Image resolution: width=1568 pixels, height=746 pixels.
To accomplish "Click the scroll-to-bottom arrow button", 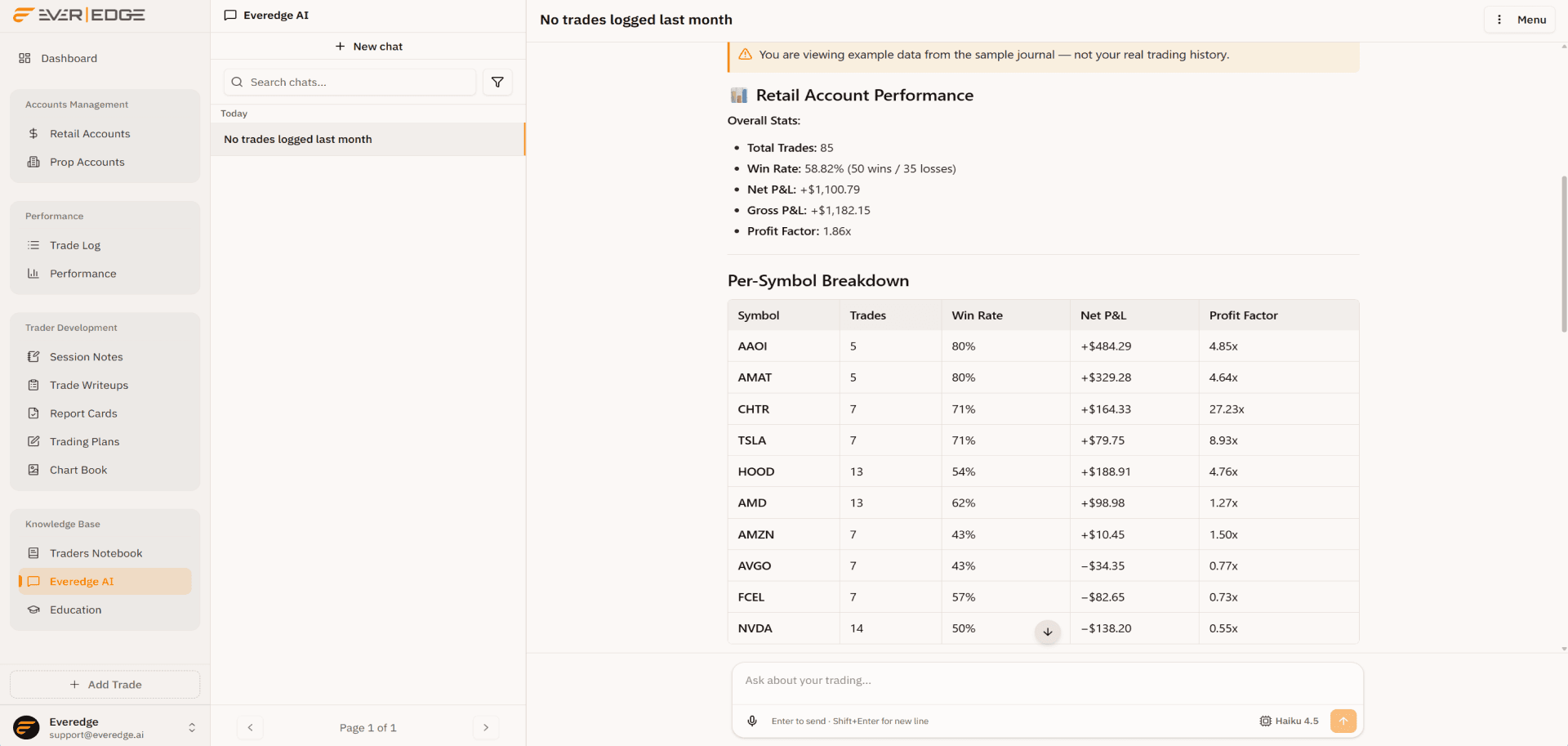I will tap(1048, 632).
